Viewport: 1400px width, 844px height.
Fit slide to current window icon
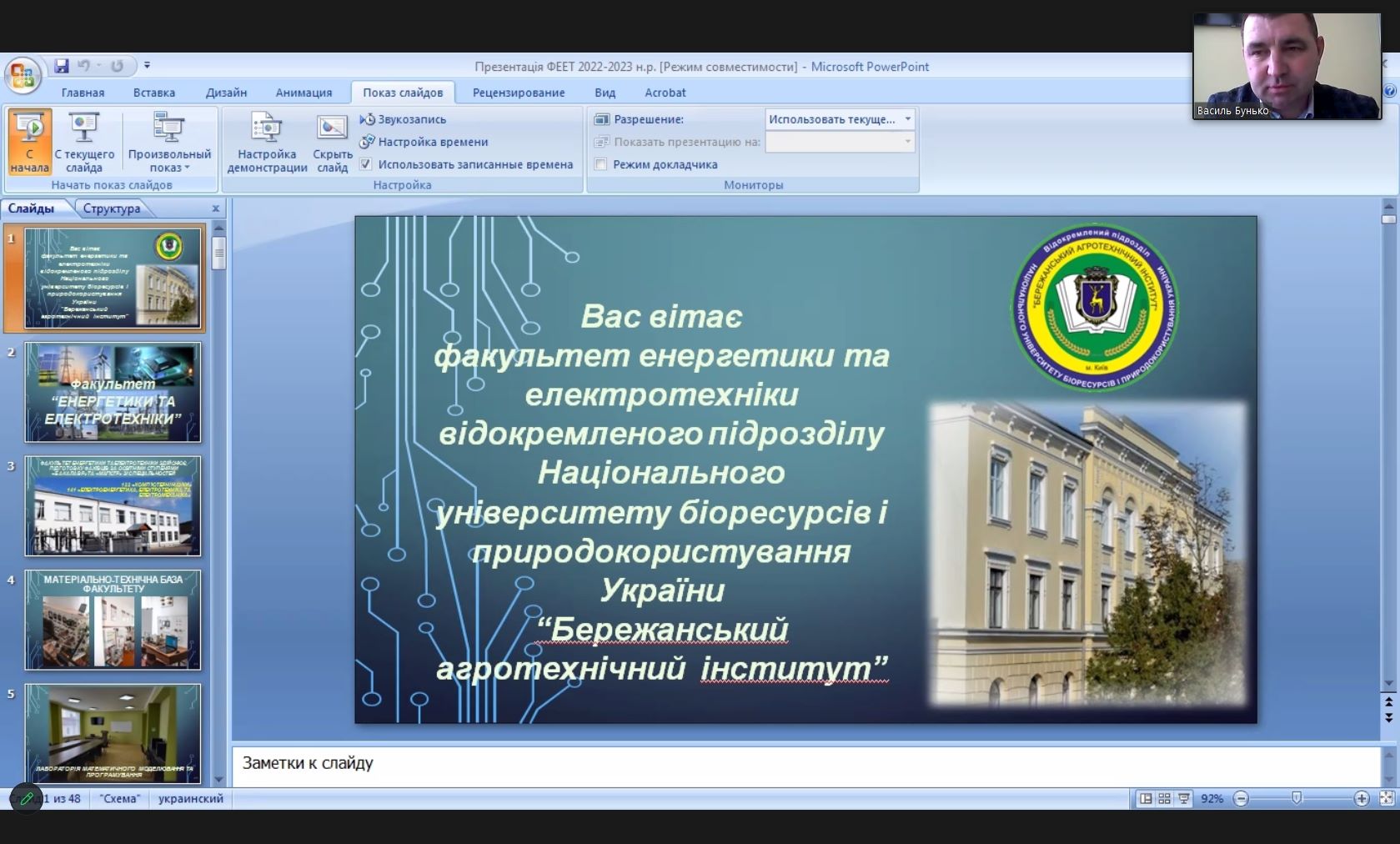(1387, 798)
